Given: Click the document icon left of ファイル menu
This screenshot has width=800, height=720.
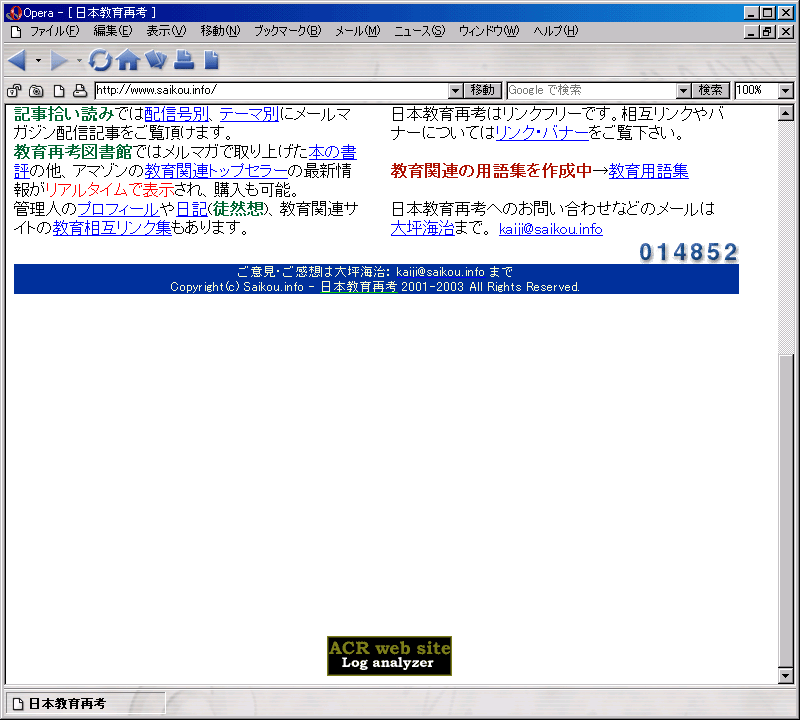Looking at the screenshot, I should [x=16, y=32].
